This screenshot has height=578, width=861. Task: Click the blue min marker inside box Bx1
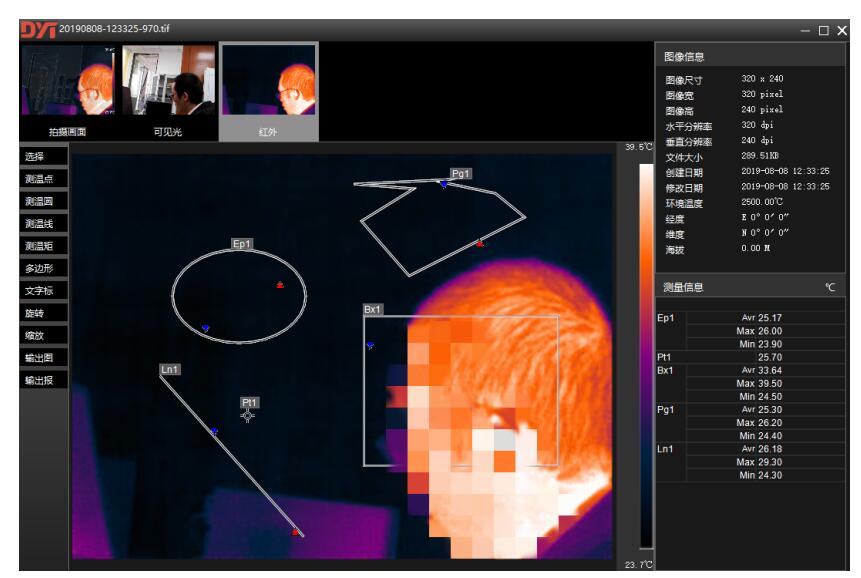[370, 345]
